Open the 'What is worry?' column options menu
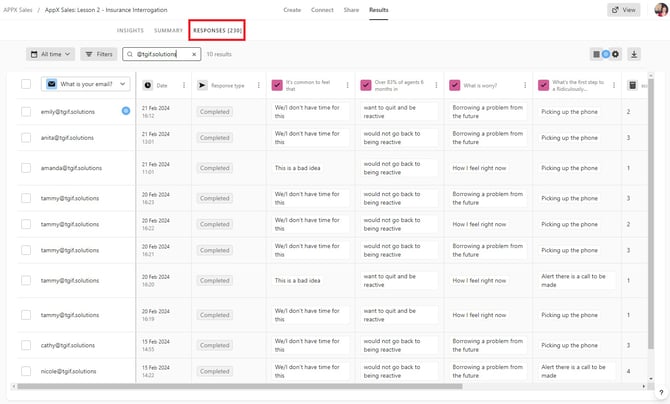 [526, 86]
